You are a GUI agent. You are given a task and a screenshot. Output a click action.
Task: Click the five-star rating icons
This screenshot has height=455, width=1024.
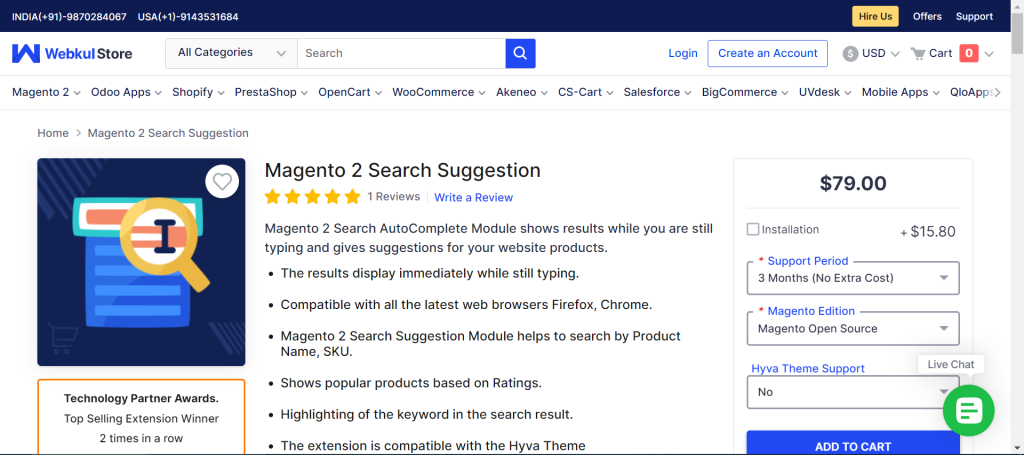pyautogui.click(x=312, y=197)
